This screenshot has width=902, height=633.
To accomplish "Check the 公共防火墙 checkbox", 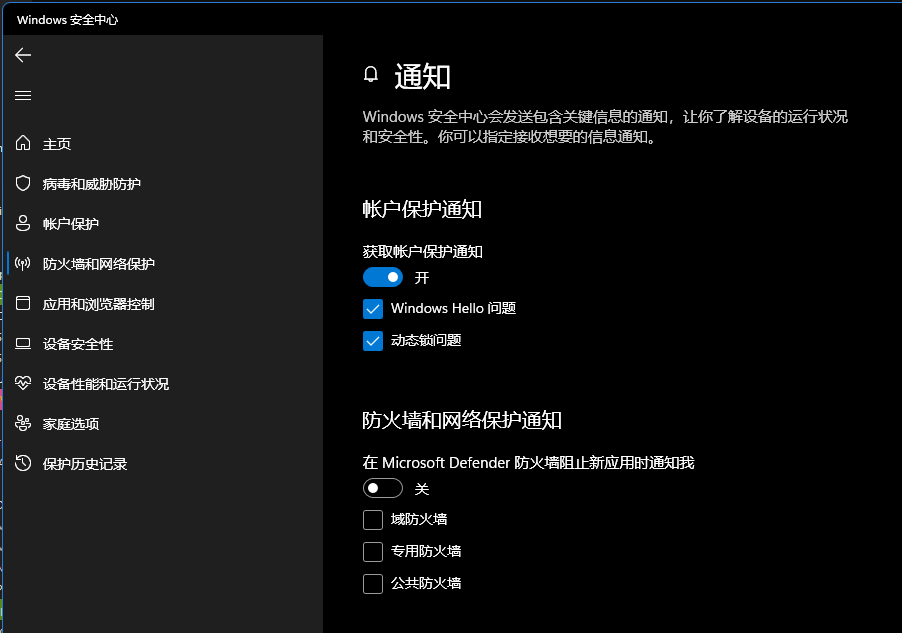I will [x=373, y=584].
